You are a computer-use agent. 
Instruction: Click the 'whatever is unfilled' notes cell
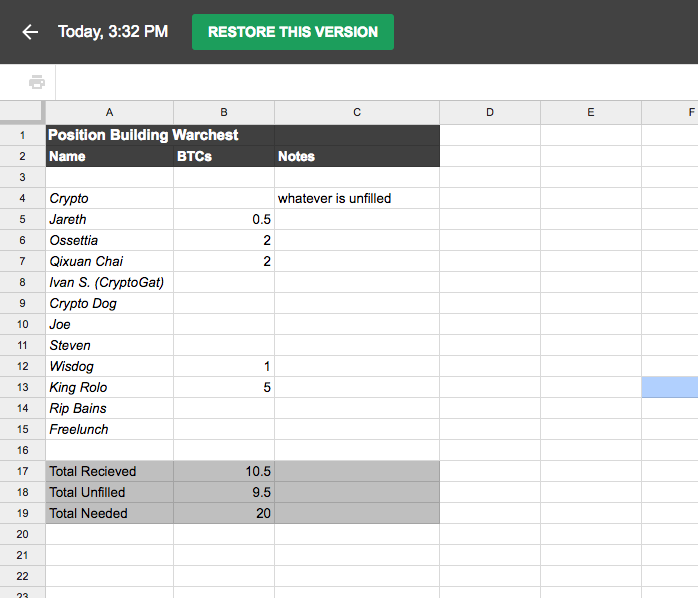click(356, 198)
